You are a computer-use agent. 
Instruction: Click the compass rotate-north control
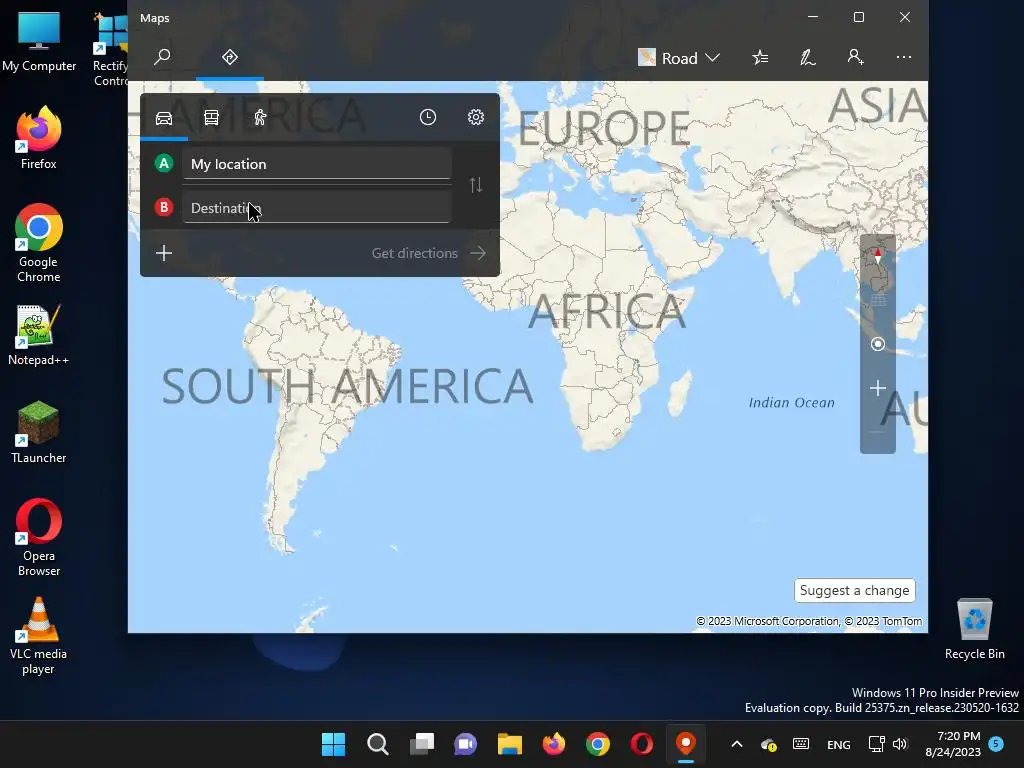coord(878,255)
